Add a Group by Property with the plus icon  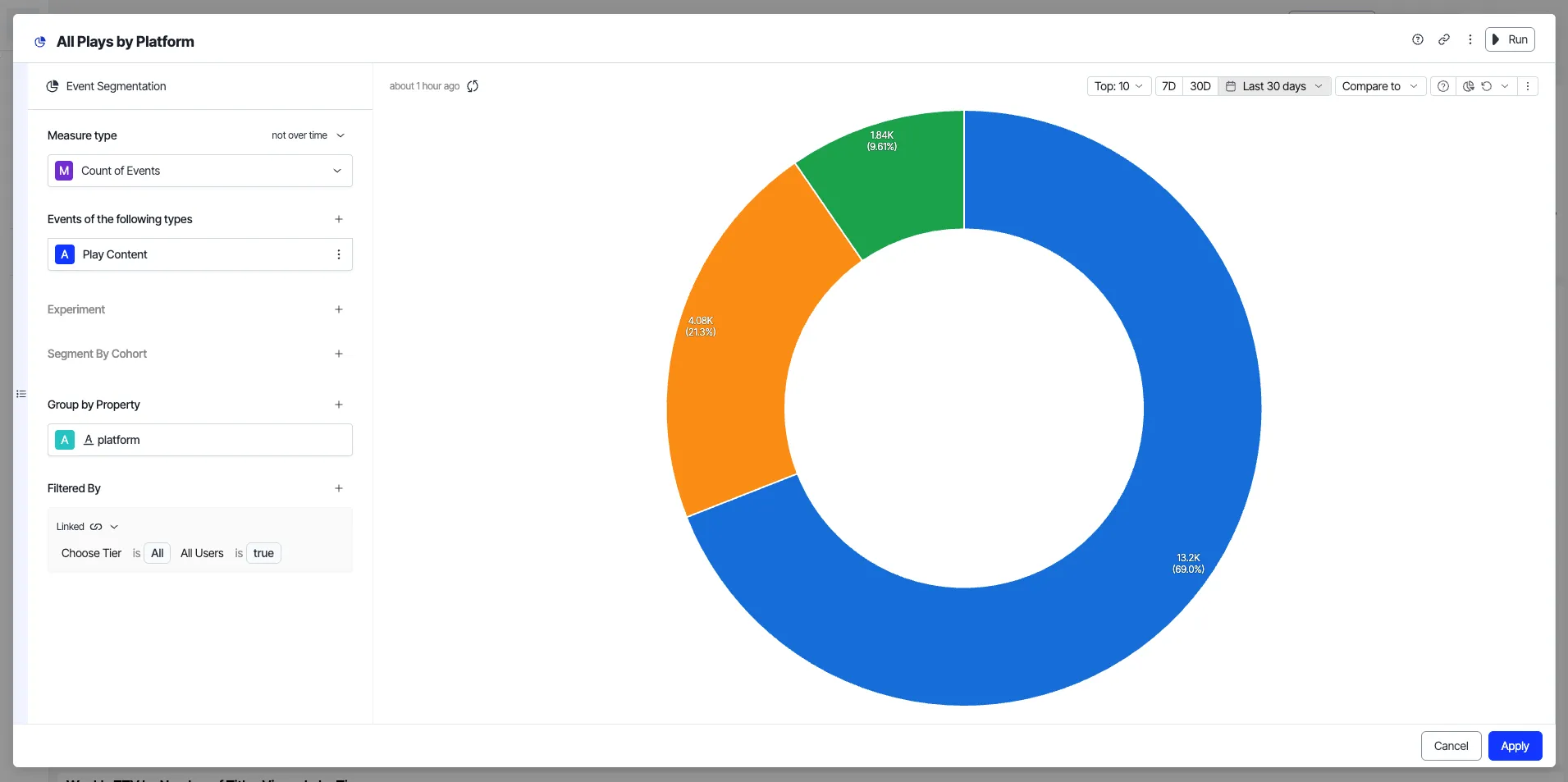pyautogui.click(x=339, y=405)
